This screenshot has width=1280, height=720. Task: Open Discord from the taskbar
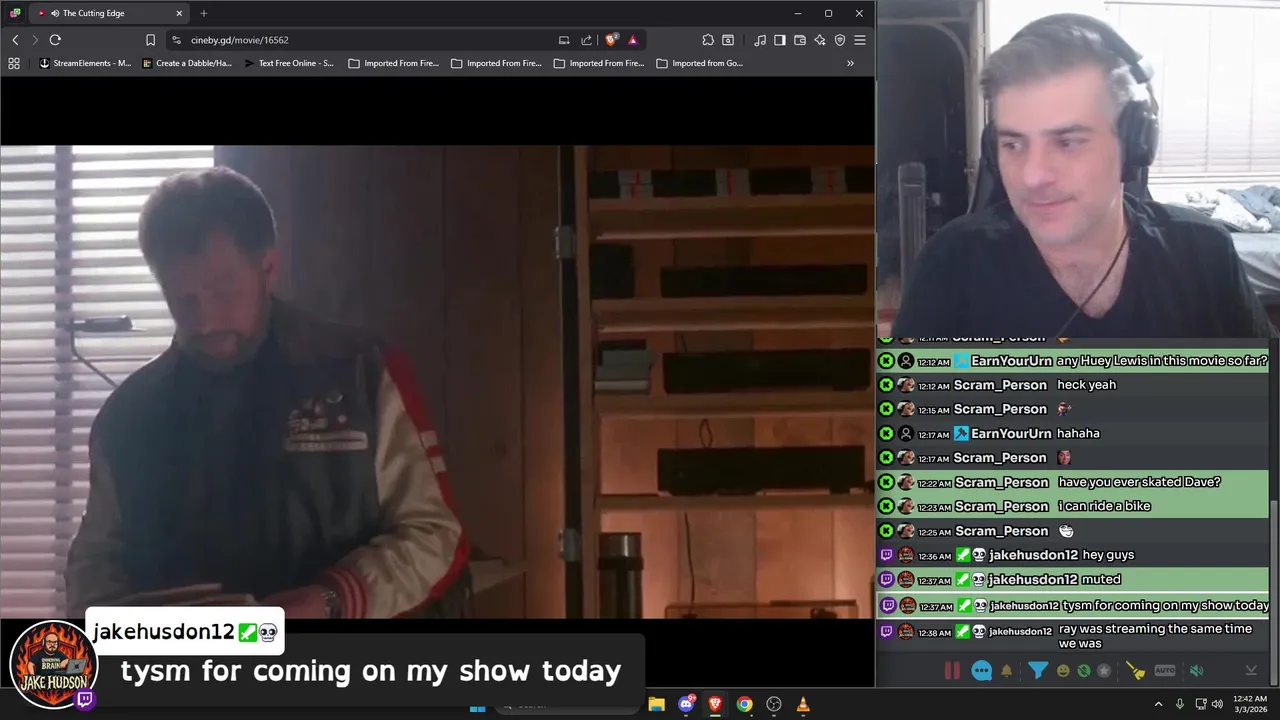click(686, 704)
